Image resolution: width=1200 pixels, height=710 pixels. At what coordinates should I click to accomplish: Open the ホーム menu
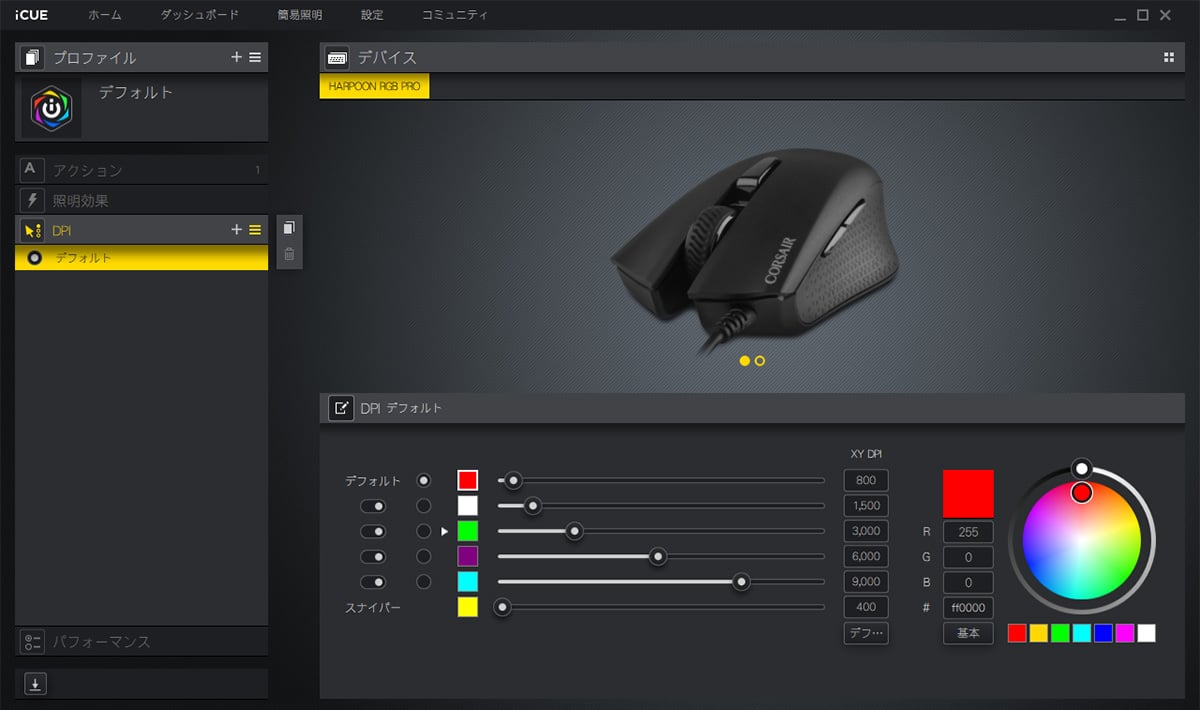pos(105,15)
